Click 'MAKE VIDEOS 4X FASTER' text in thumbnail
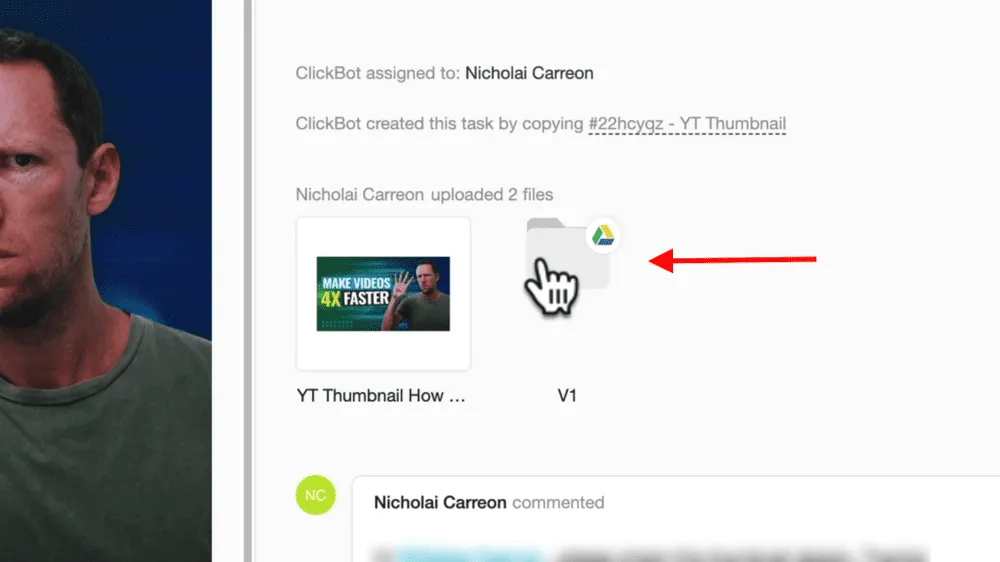 click(356, 292)
